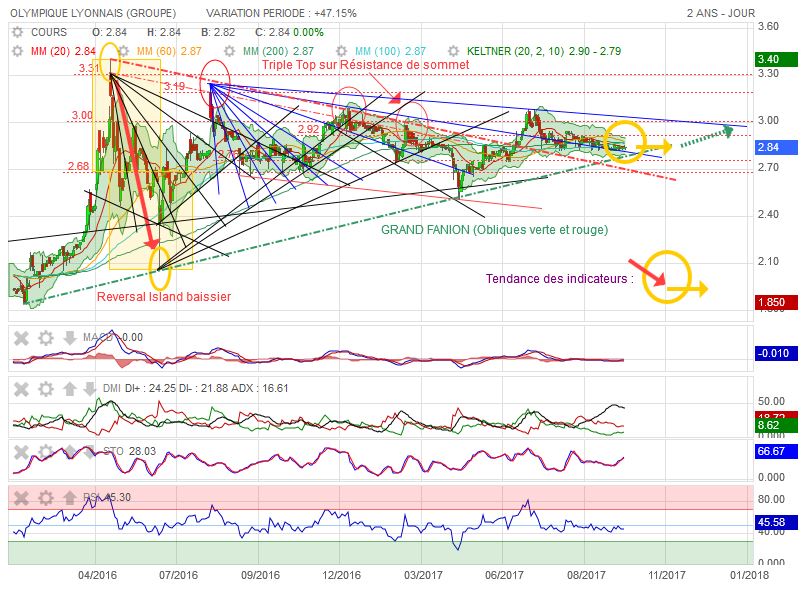Open the DMI panel settings gear

46,389
